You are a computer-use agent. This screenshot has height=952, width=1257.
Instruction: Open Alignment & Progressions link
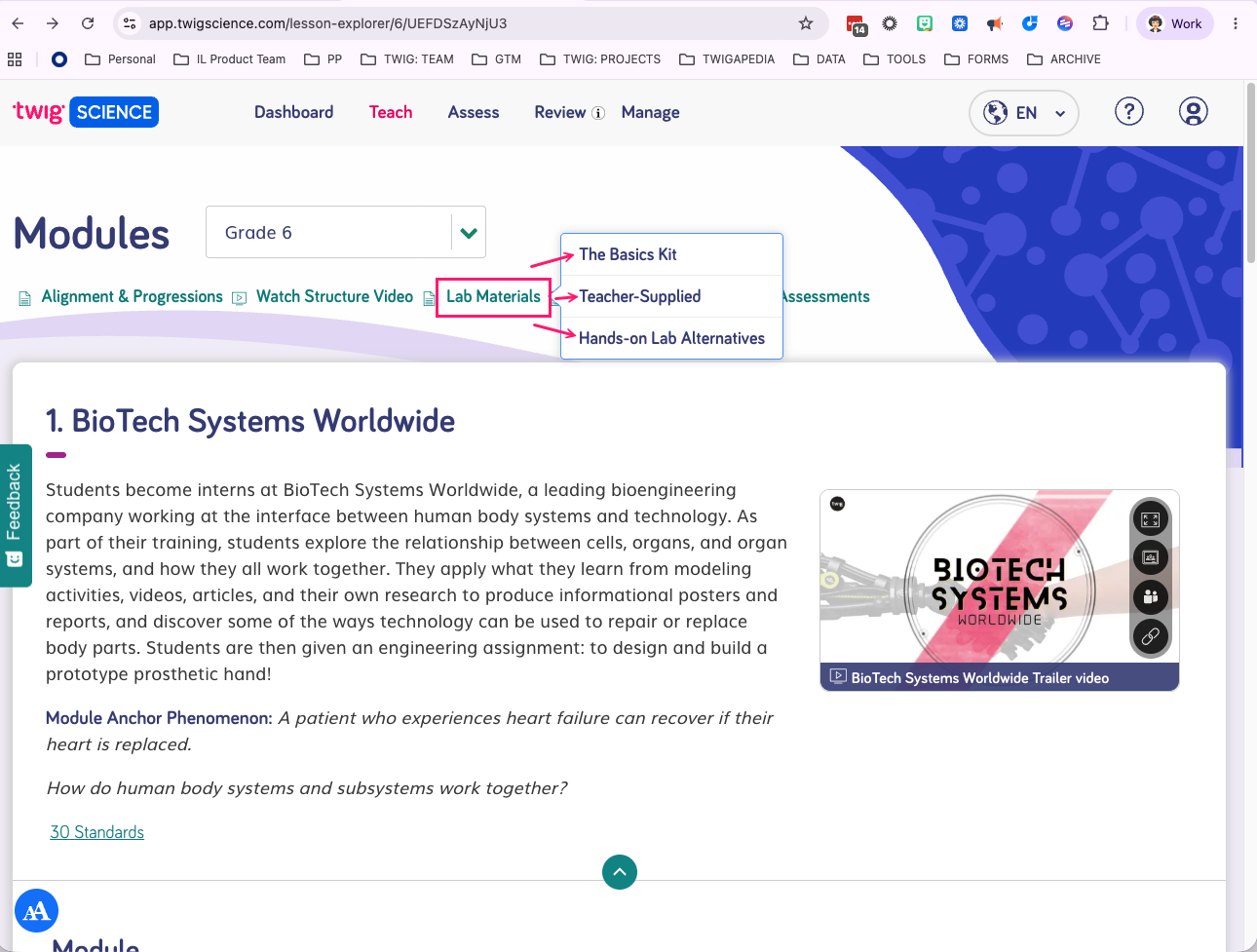click(132, 296)
